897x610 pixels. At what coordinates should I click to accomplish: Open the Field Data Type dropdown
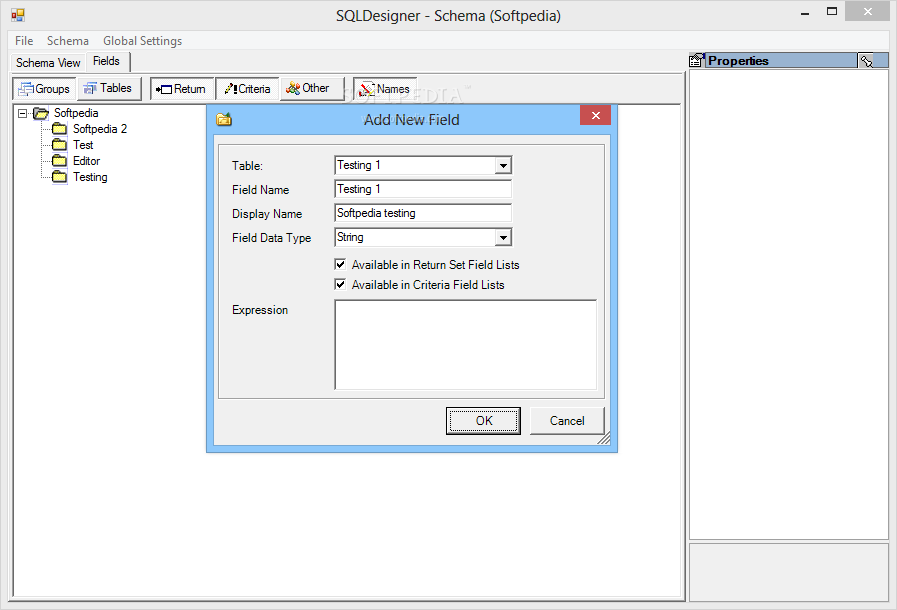503,237
